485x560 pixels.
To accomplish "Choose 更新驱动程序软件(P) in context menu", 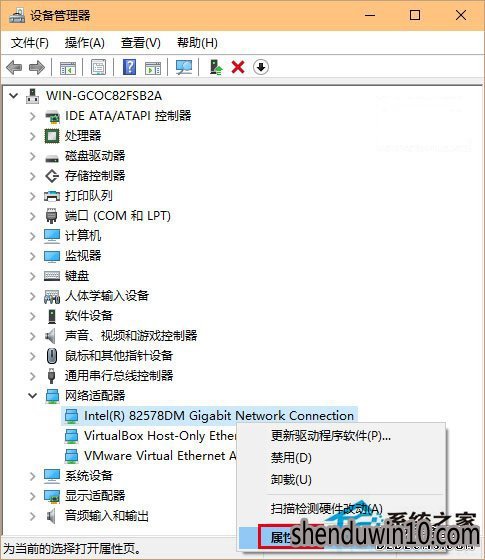I will 331,436.
